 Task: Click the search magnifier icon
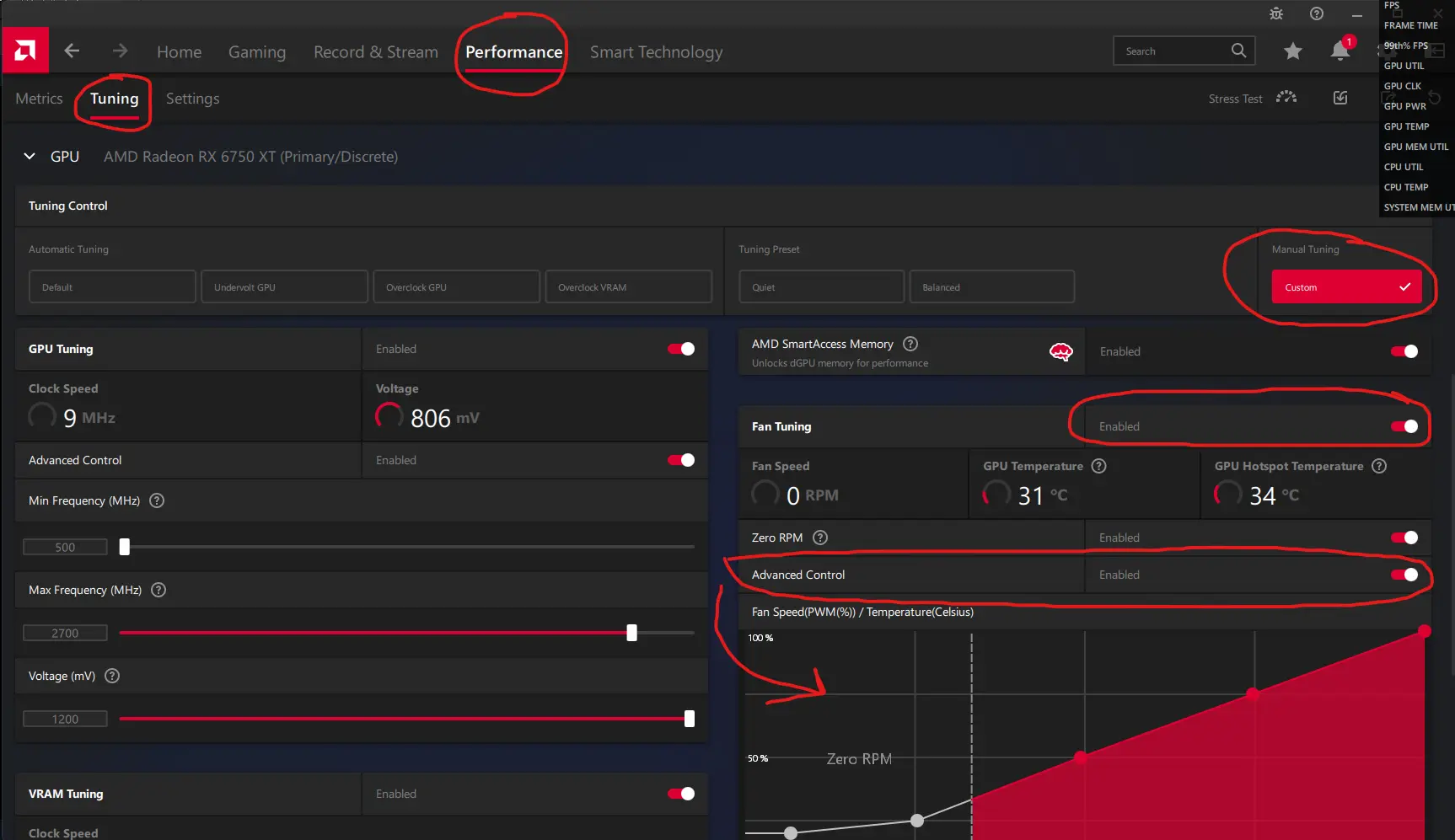(1238, 51)
